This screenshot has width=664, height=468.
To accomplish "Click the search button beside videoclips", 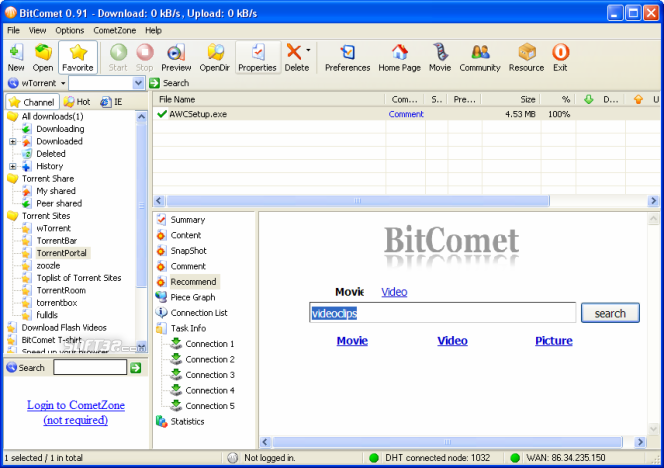I will click(610, 313).
